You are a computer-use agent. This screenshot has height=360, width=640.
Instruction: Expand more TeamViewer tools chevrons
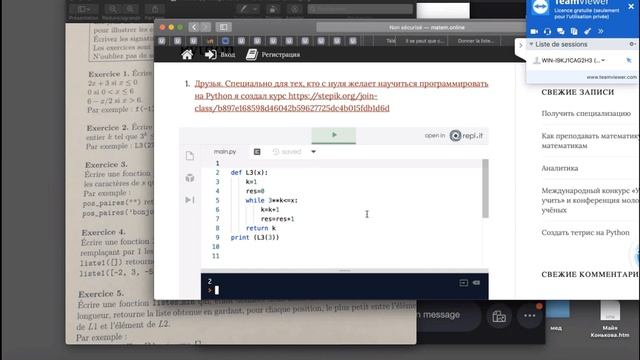pyautogui.click(x=601, y=31)
